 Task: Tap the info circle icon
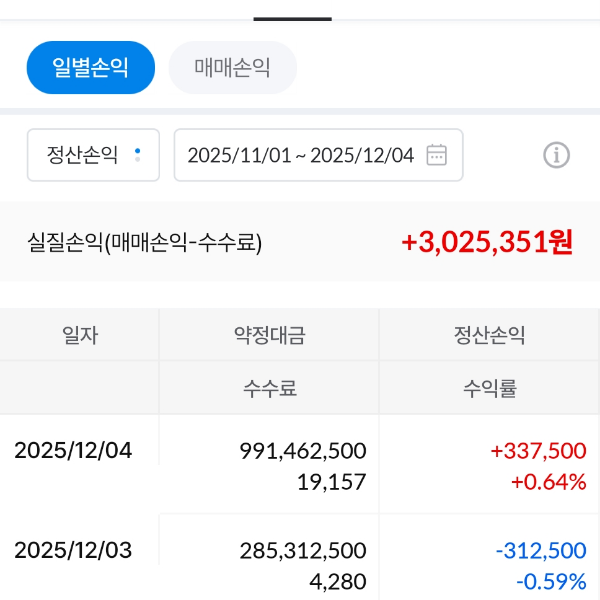[x=556, y=155]
